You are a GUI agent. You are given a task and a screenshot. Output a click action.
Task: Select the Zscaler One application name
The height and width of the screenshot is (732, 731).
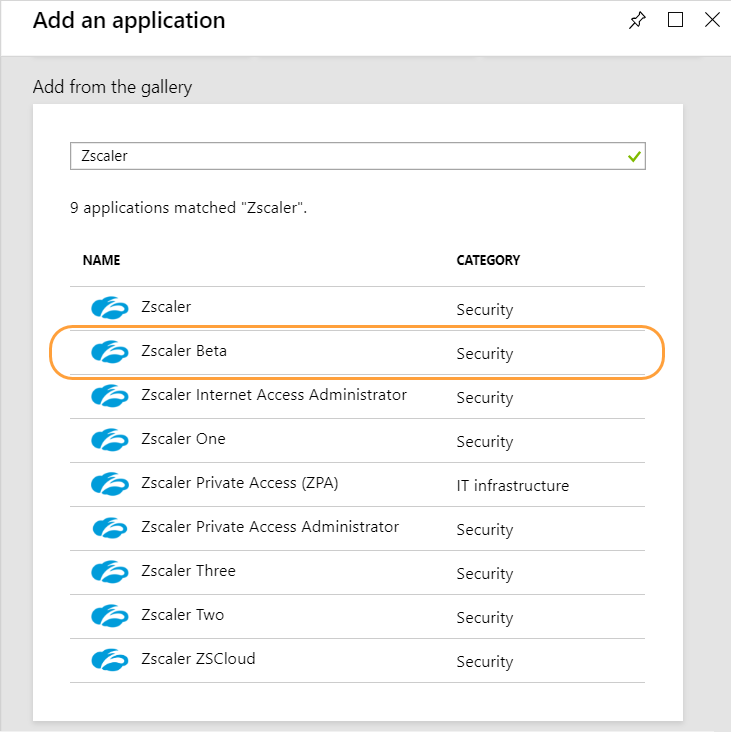click(183, 439)
